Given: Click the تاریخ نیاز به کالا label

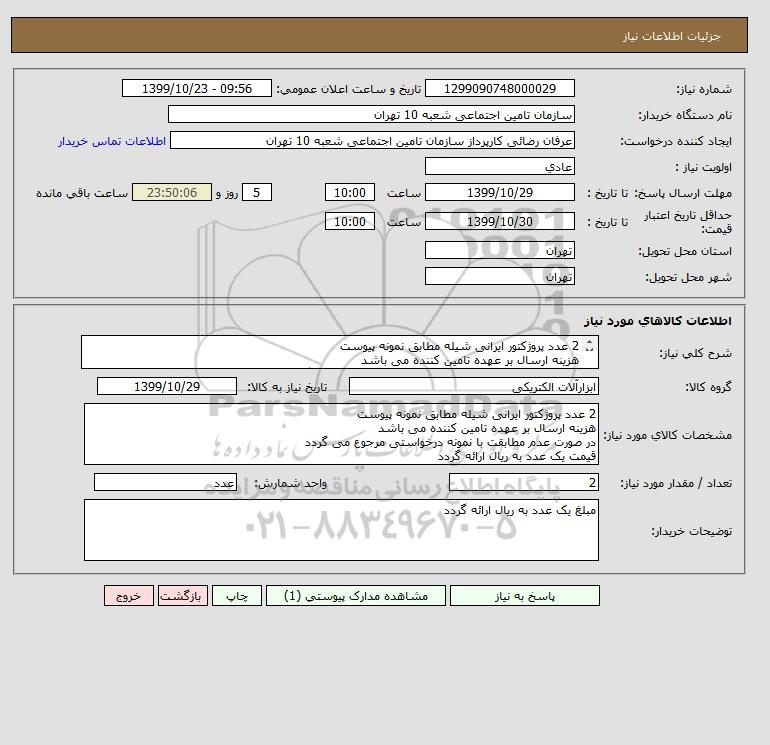Looking at the screenshot, I should click(287, 387).
